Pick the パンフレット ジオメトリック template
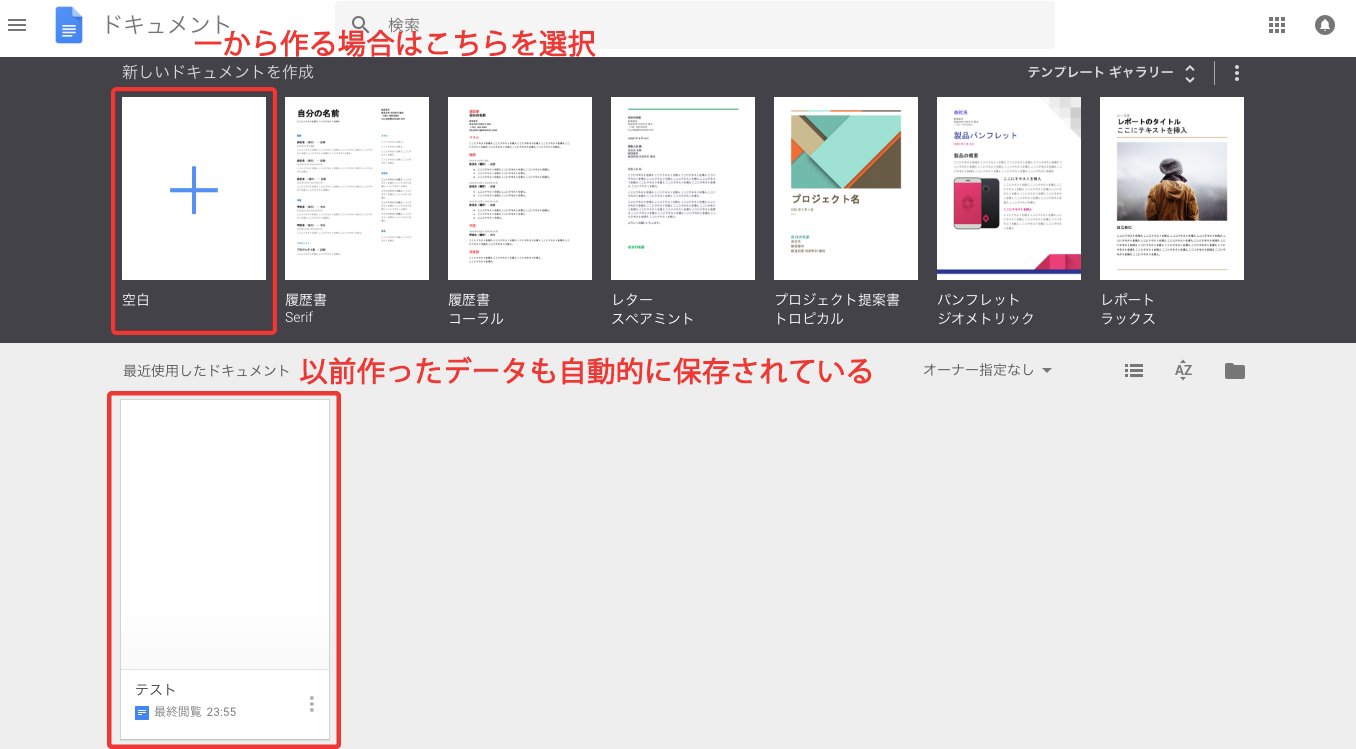Image resolution: width=1356 pixels, height=749 pixels. coord(1009,189)
